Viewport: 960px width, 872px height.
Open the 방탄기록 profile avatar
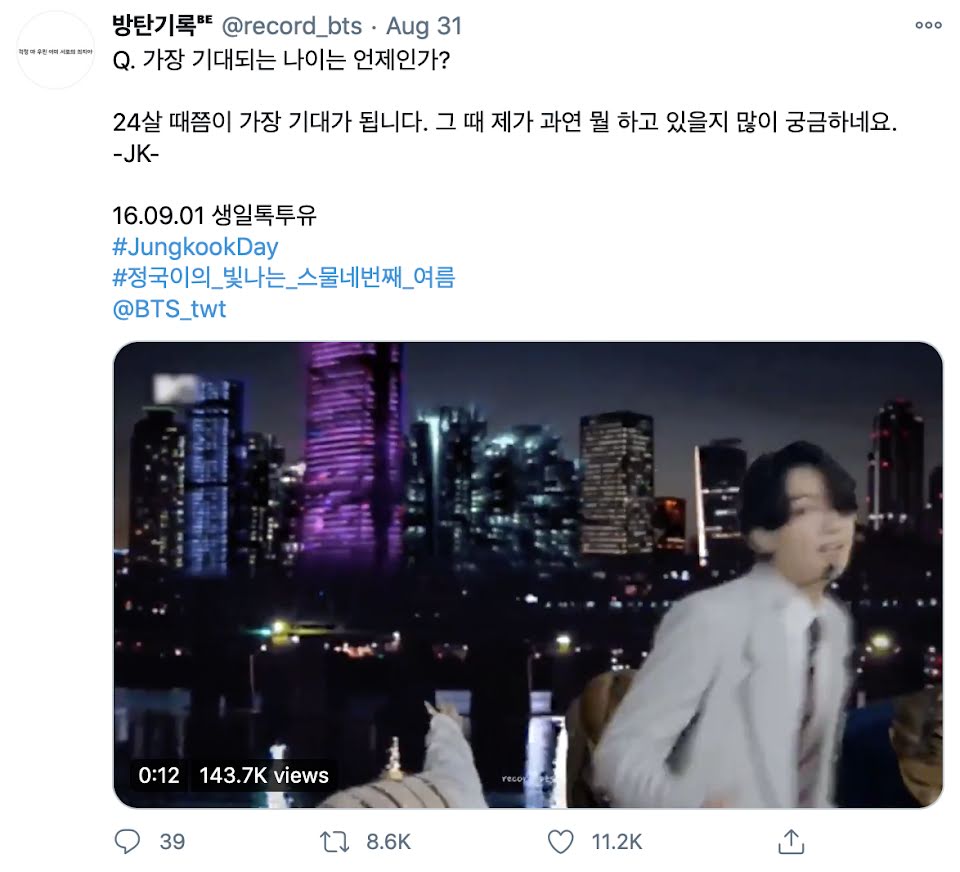[56, 51]
